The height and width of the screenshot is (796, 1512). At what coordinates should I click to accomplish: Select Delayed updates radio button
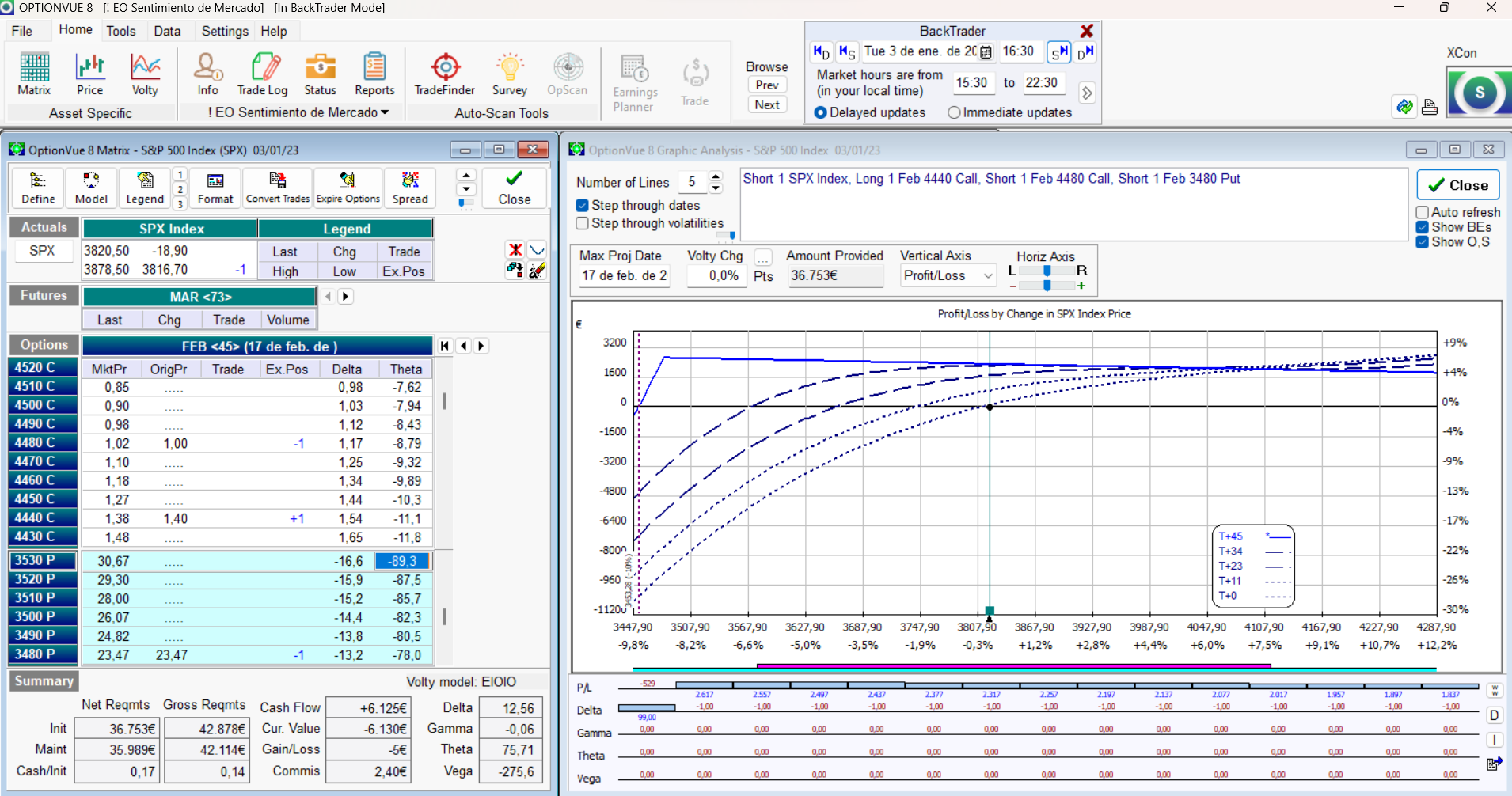tap(821, 112)
